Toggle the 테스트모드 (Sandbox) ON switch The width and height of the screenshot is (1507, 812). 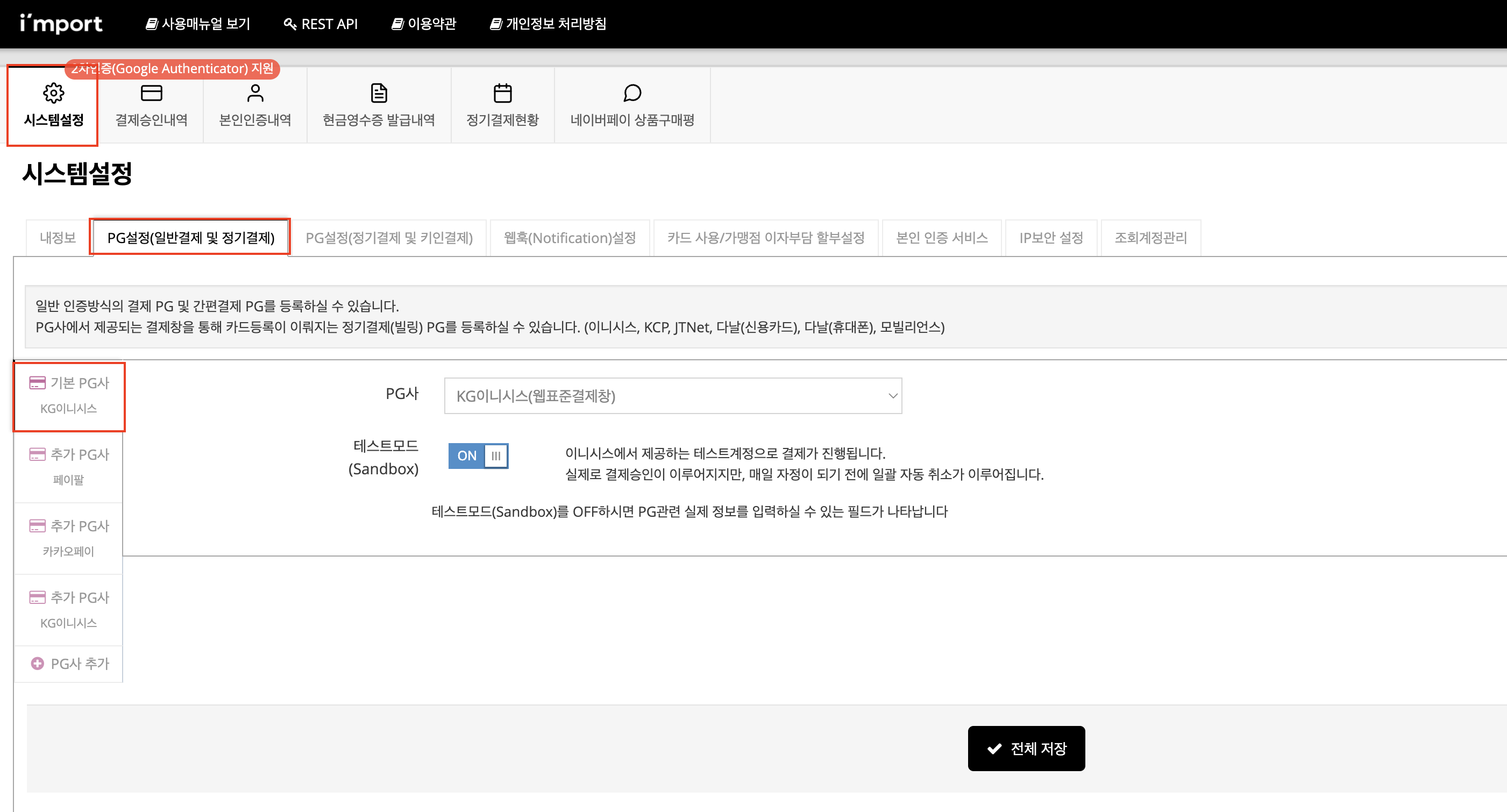coord(479,455)
